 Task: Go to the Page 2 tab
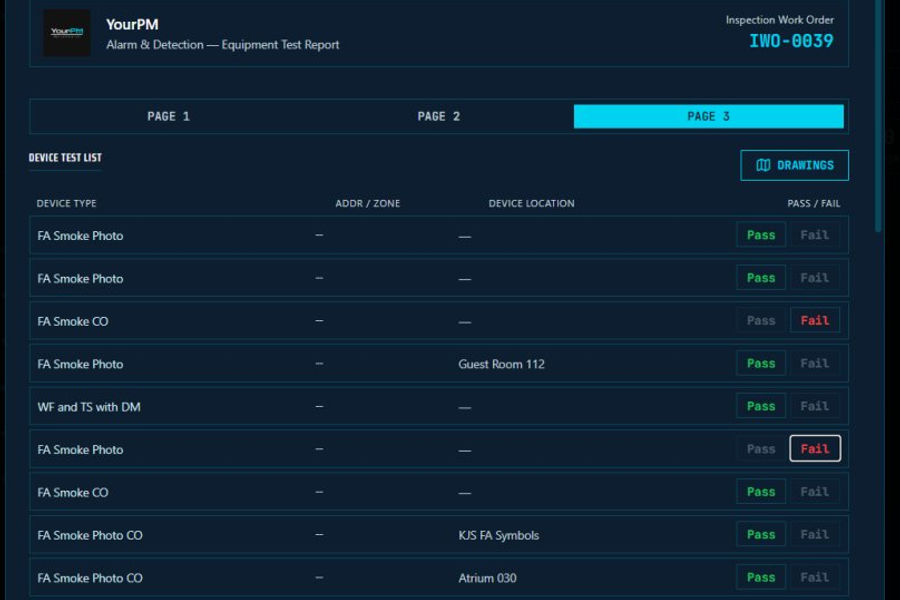click(439, 117)
